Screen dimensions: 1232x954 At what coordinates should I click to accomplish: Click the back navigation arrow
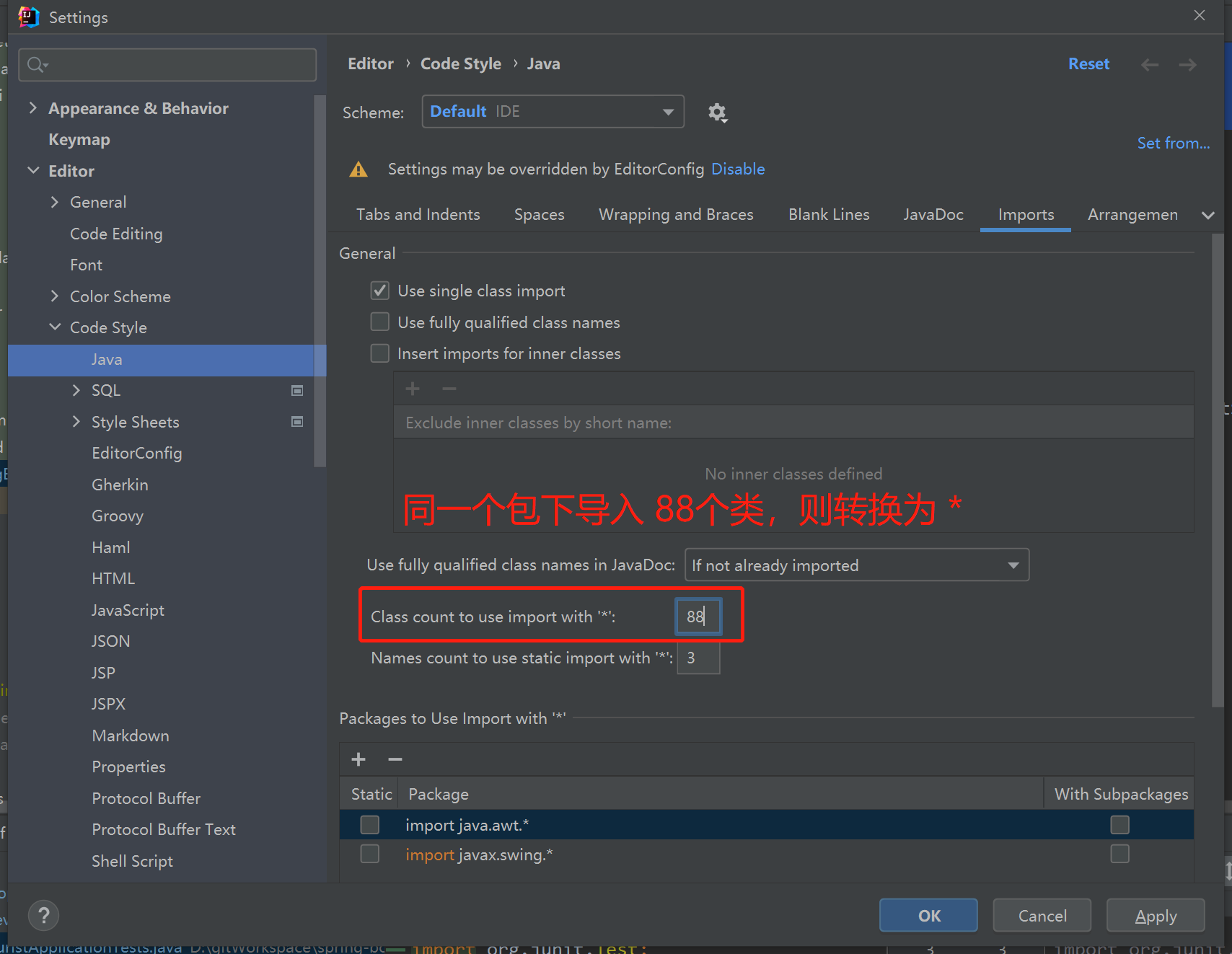(1150, 65)
